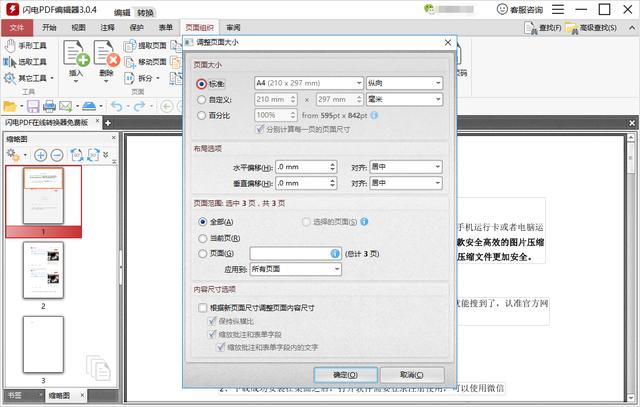The height and width of the screenshot is (407, 640).
Task: Click the 取消 button
Action: pyautogui.click(x=411, y=374)
